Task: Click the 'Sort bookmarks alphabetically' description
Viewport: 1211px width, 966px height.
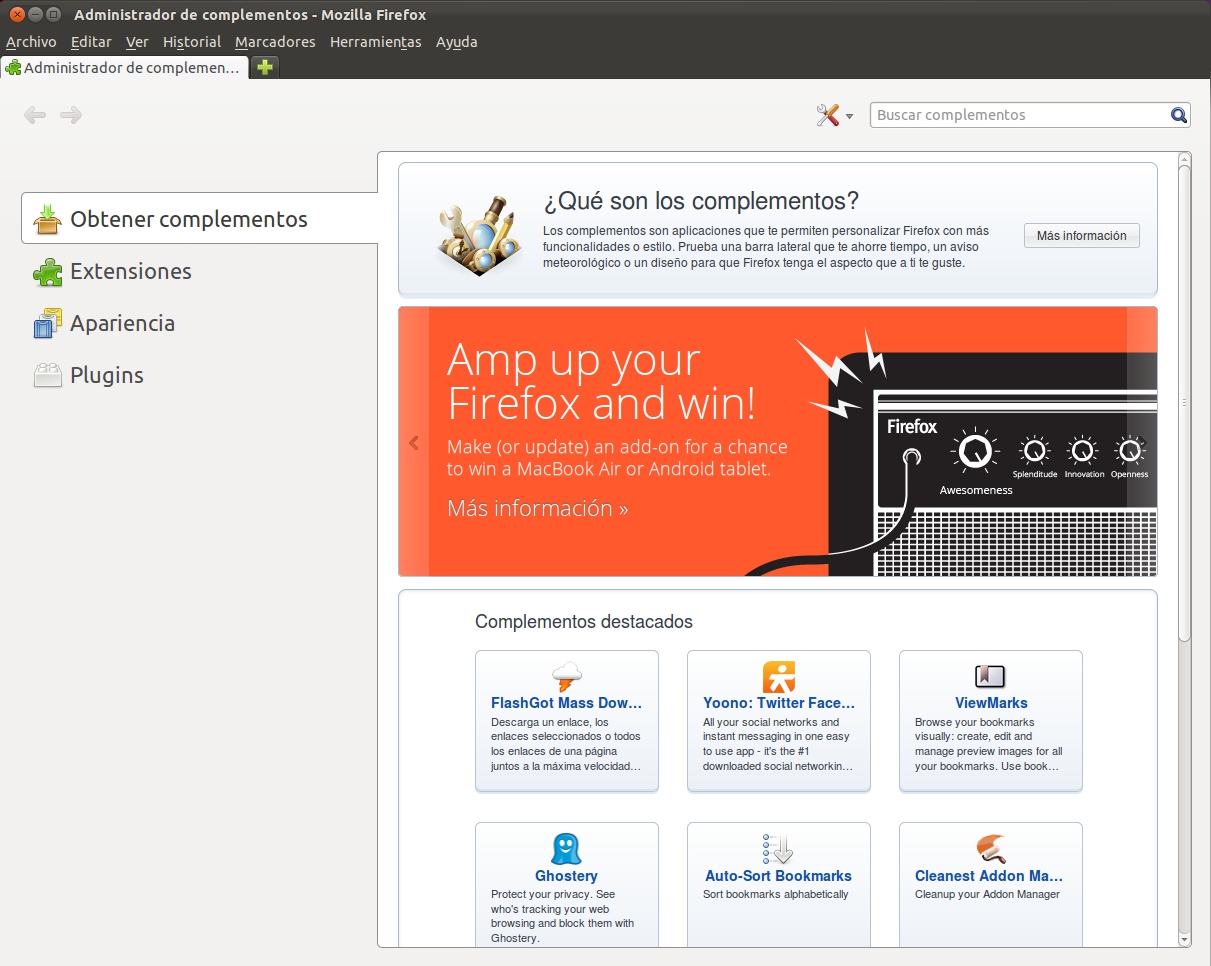Action: pos(776,894)
